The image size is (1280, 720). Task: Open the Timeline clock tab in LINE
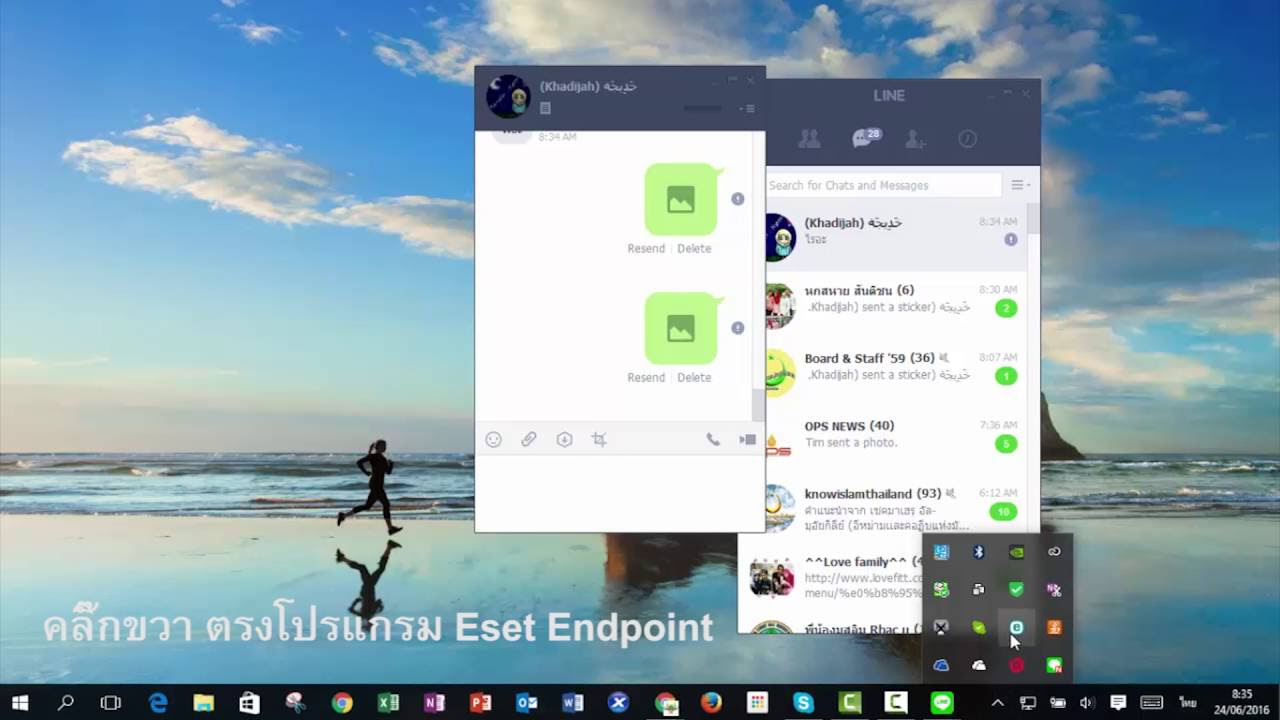click(x=967, y=139)
